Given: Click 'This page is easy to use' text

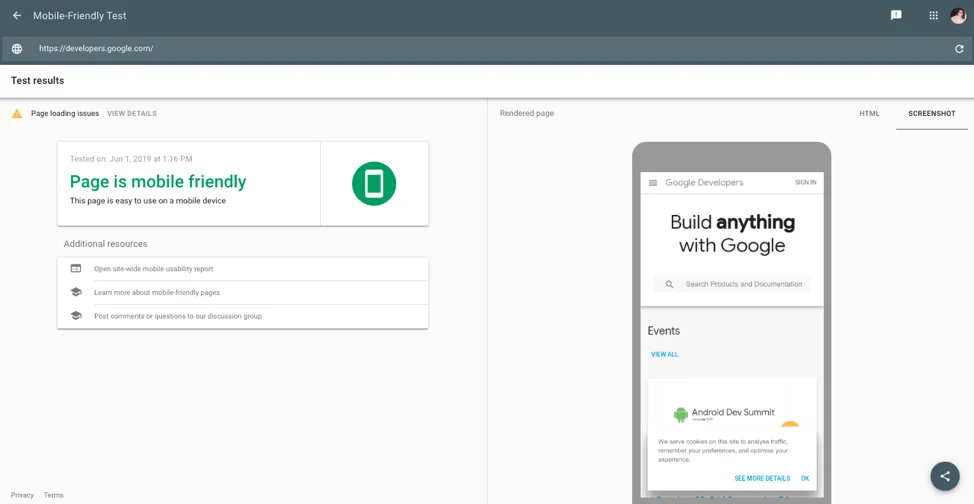Looking at the screenshot, I should click(148, 201).
